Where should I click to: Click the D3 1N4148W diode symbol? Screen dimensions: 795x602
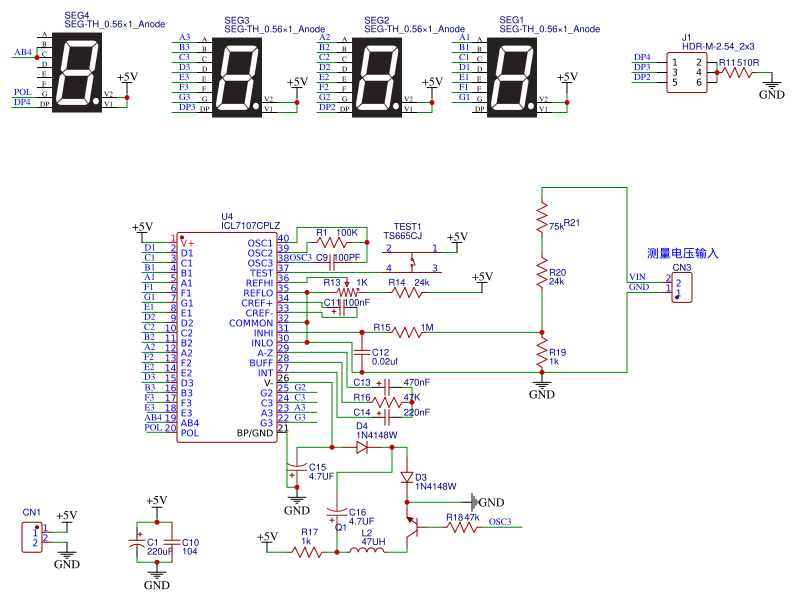(x=407, y=477)
